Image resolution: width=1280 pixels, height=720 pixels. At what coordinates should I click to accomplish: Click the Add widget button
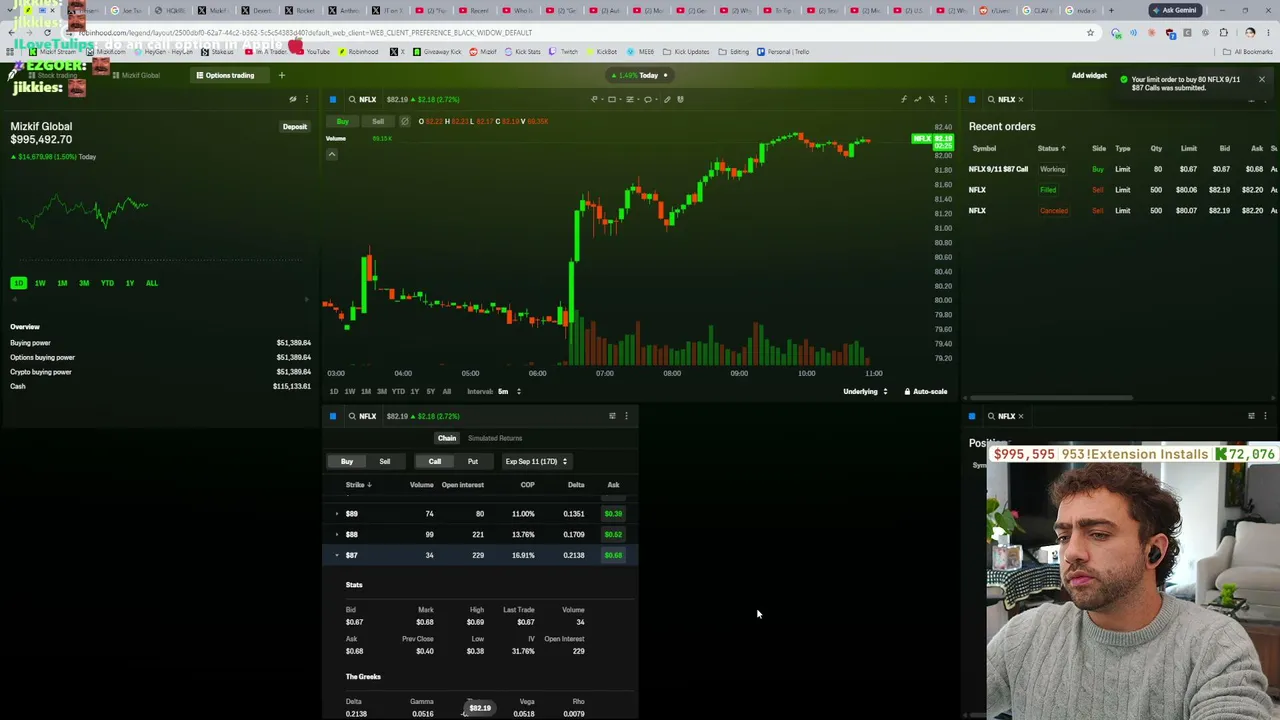click(x=1089, y=75)
